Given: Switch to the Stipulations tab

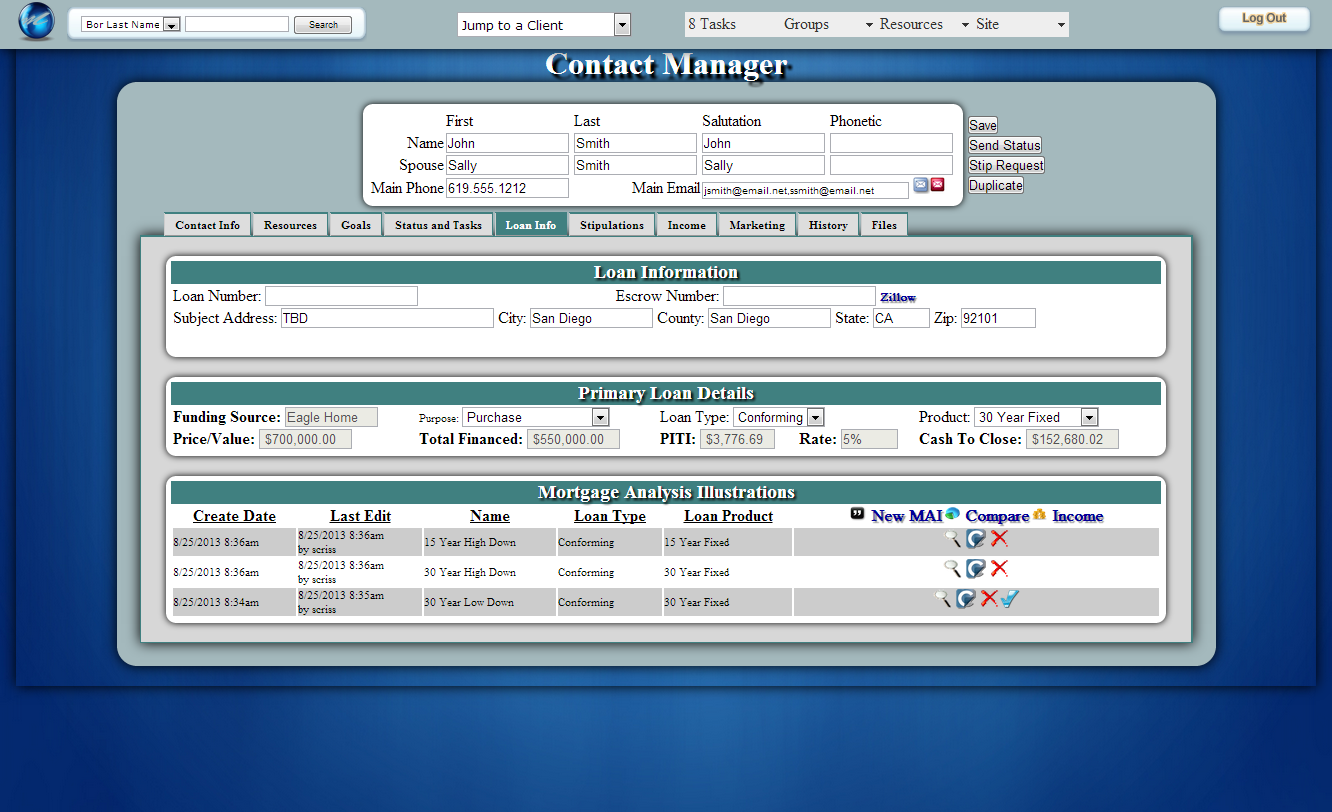Looking at the screenshot, I should (x=612, y=225).
